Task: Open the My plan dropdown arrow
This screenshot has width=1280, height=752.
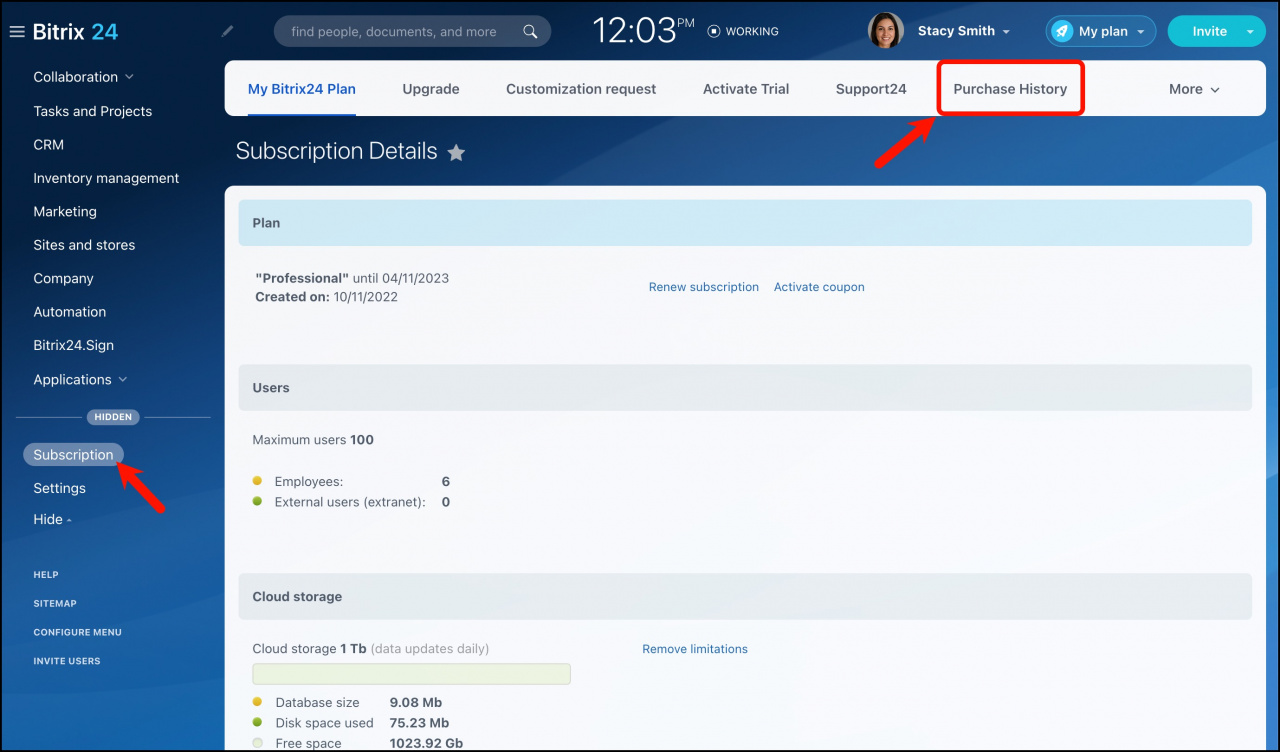Action: click(x=1141, y=32)
